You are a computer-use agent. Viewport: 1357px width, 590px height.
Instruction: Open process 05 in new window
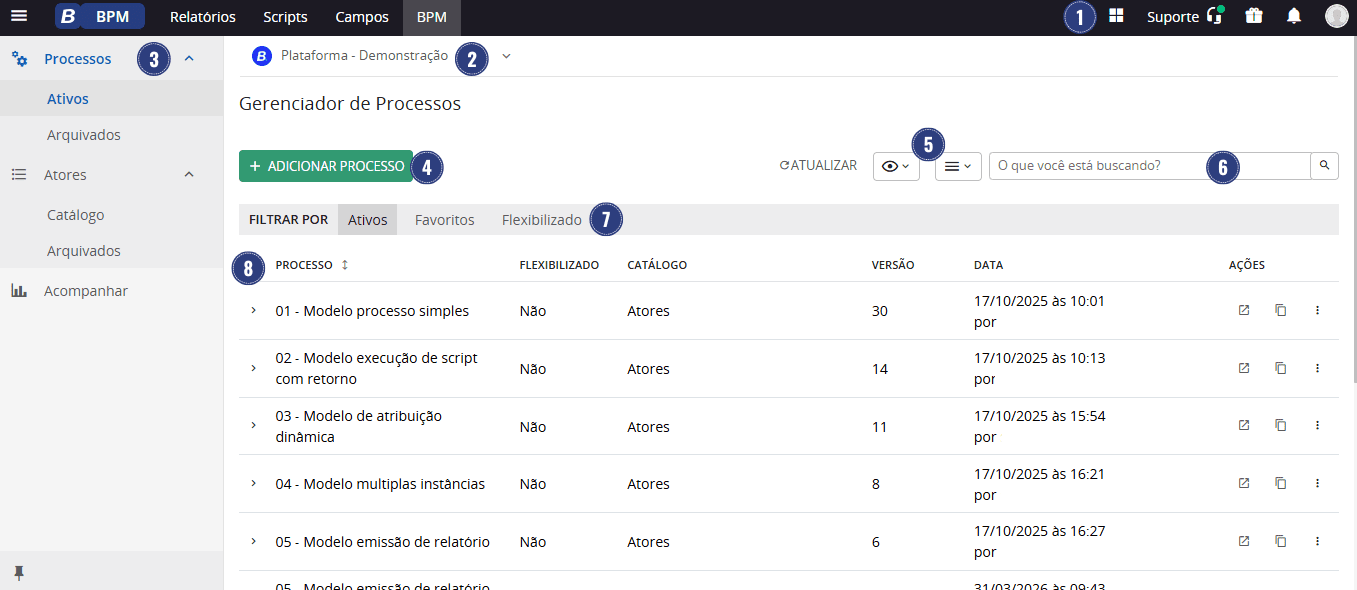1244,542
